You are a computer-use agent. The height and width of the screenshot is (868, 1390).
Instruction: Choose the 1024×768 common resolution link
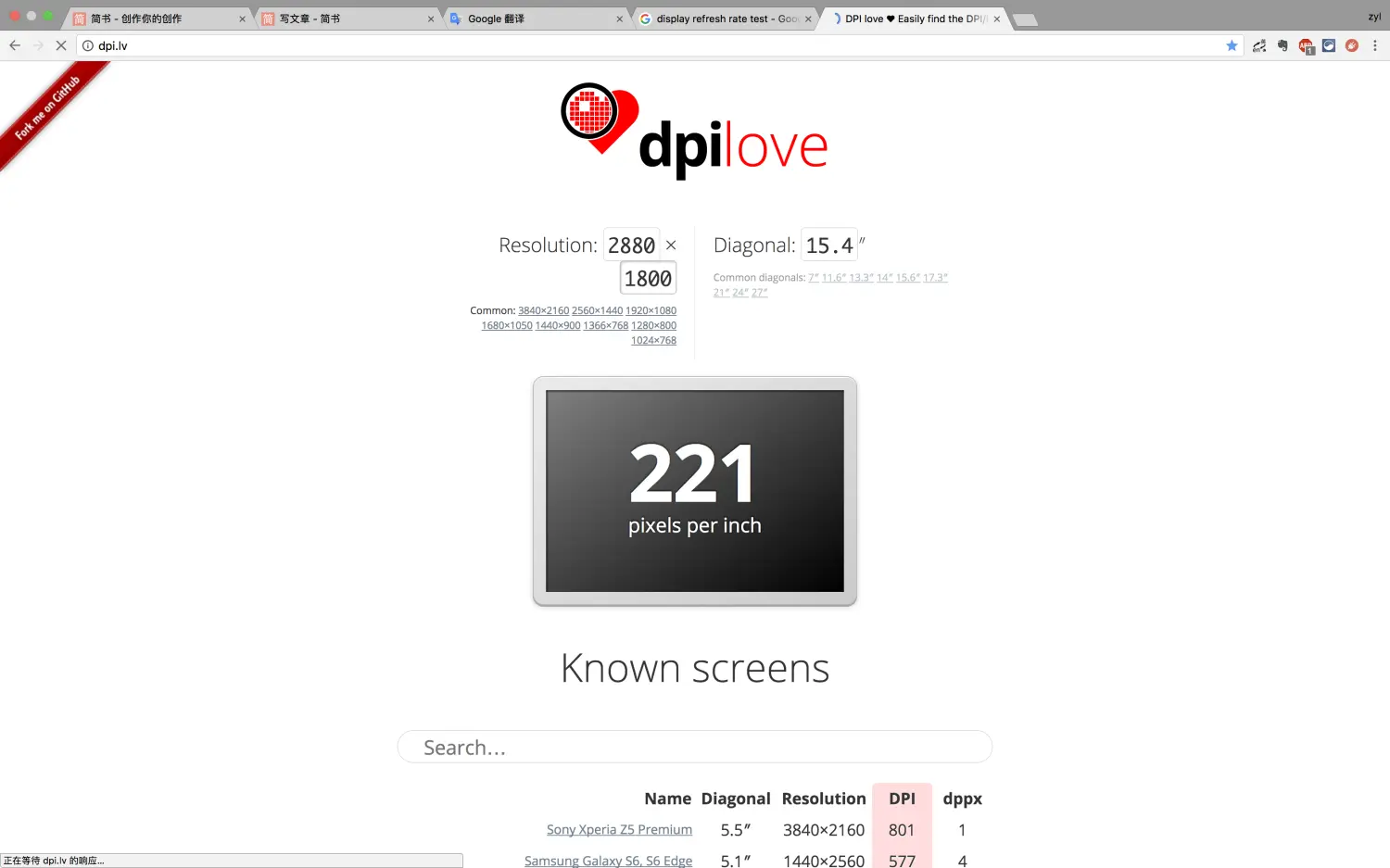click(x=654, y=340)
